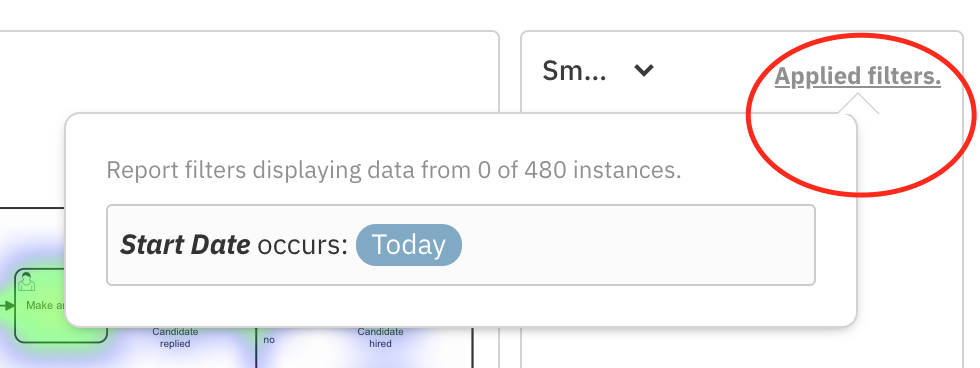Click the user task person icon
The height and width of the screenshot is (368, 980).
(26, 283)
